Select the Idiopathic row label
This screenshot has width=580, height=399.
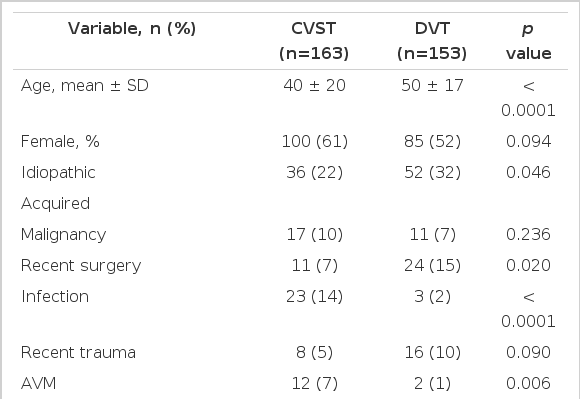coord(58,172)
